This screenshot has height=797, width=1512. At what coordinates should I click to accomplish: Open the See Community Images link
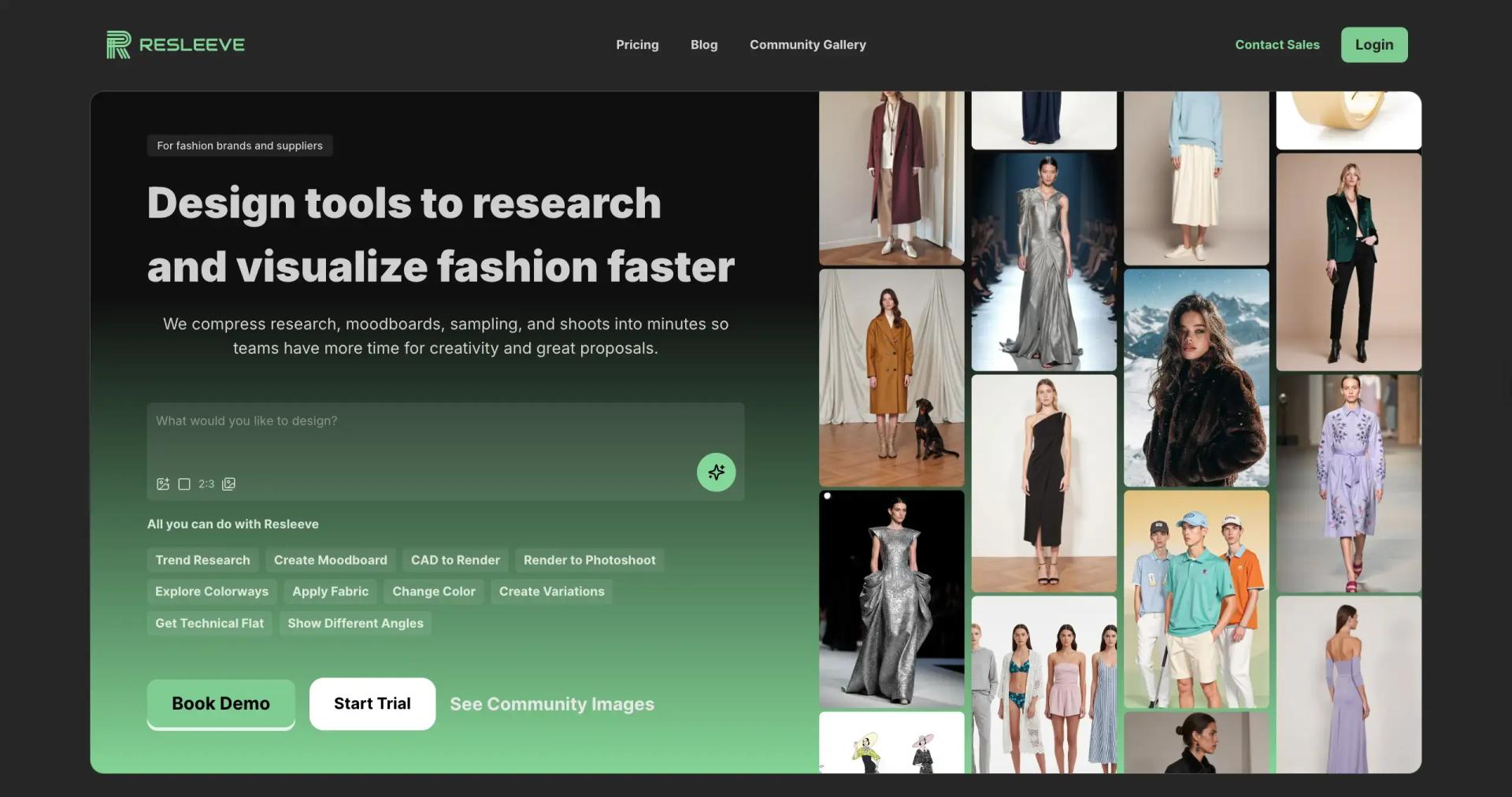(x=551, y=703)
